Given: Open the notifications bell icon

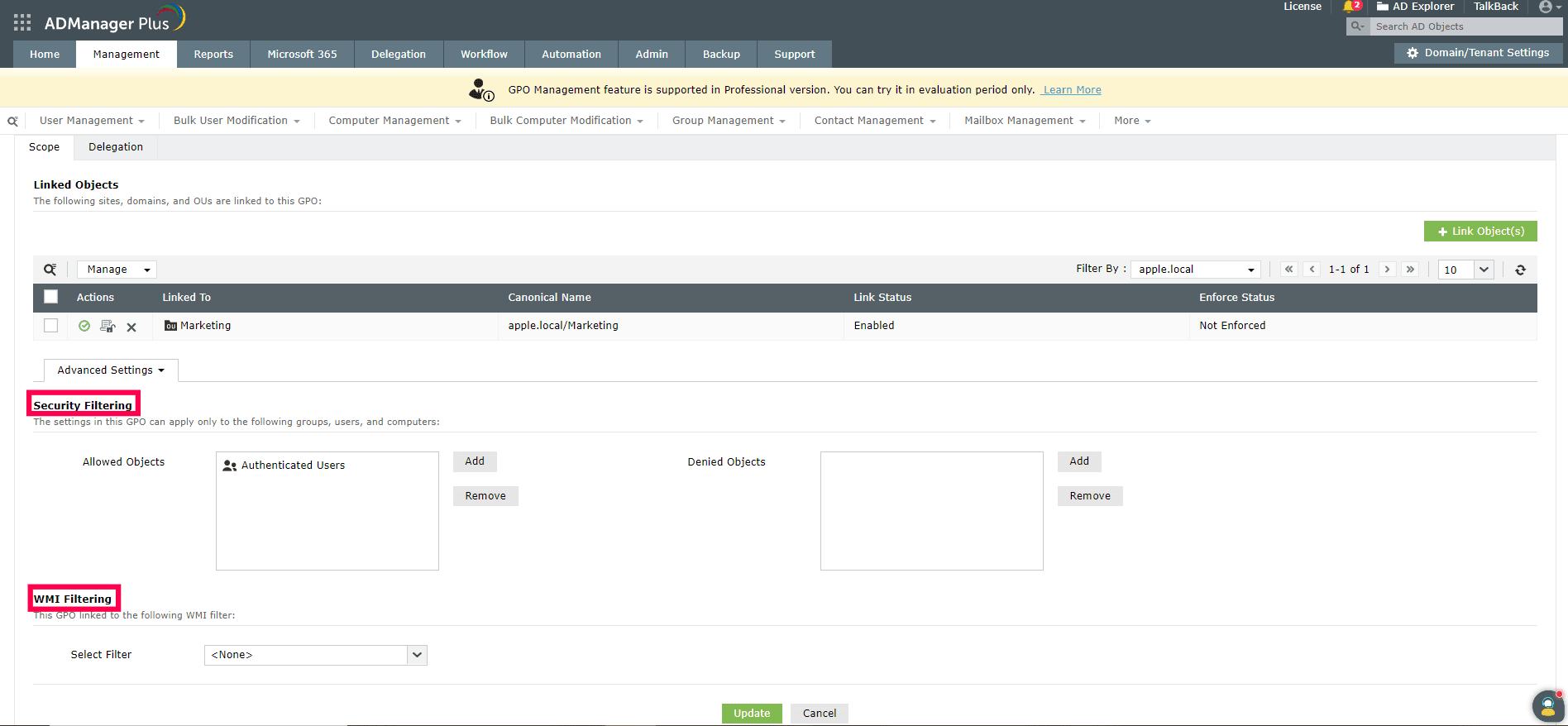Looking at the screenshot, I should click(1350, 7).
